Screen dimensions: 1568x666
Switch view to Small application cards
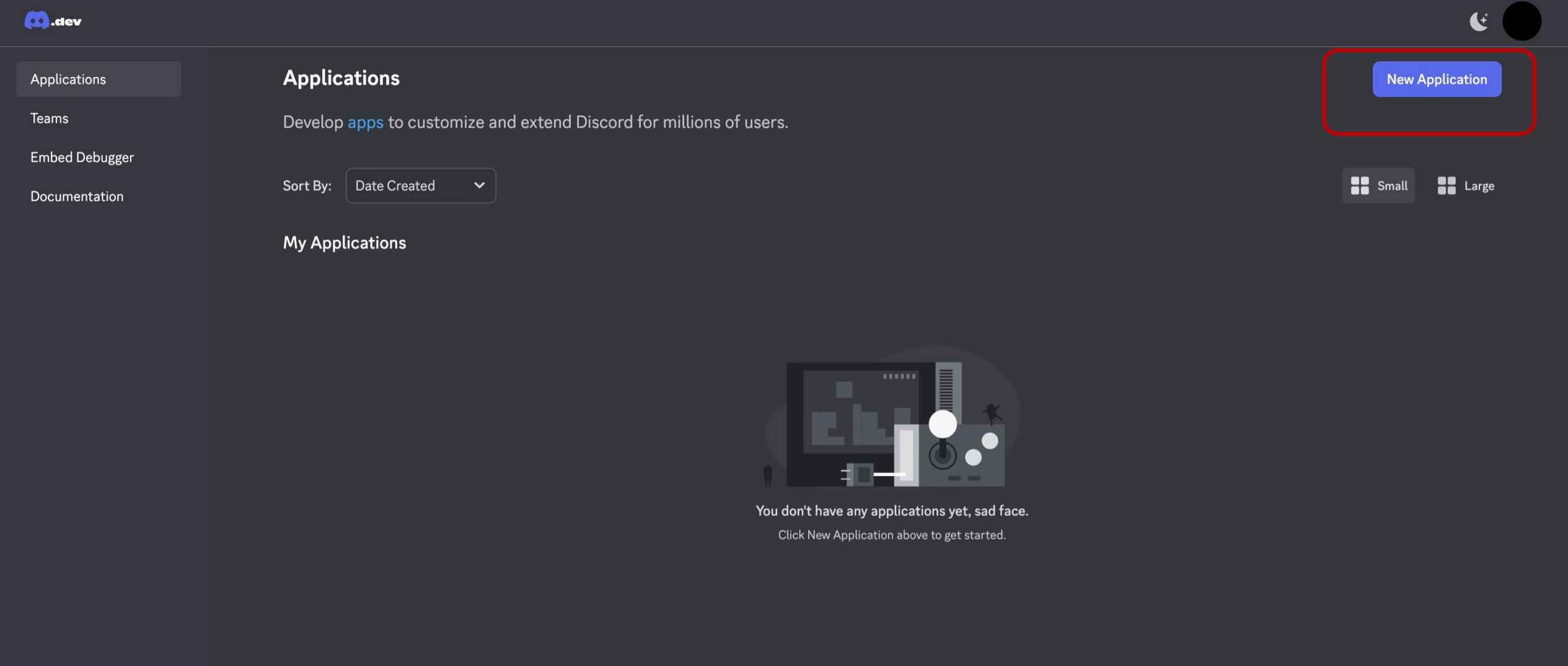(1378, 185)
